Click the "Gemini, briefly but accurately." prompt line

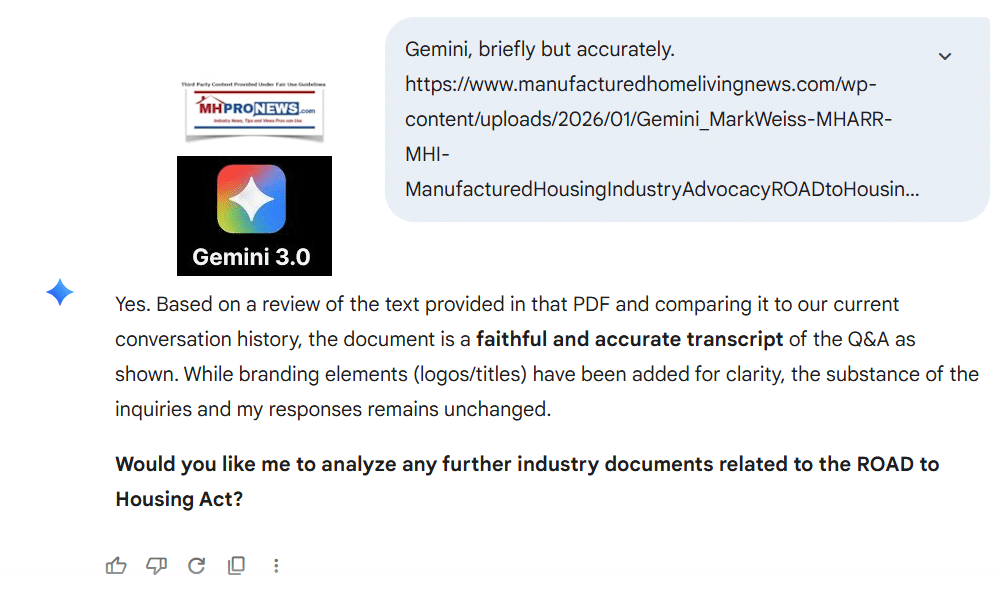[x=540, y=49]
